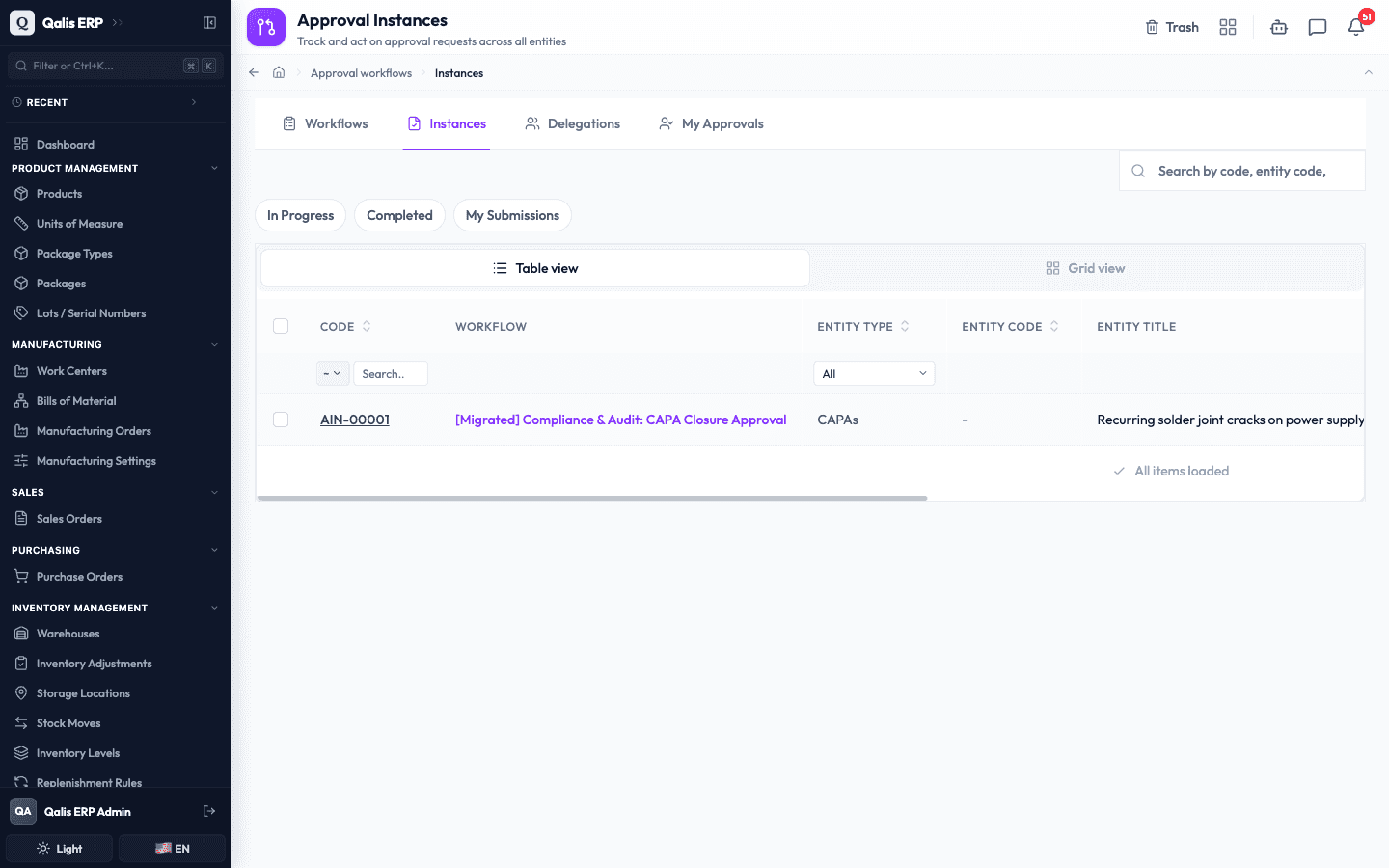Open the AIN-00001 instance link
1389x868 pixels.
(355, 420)
